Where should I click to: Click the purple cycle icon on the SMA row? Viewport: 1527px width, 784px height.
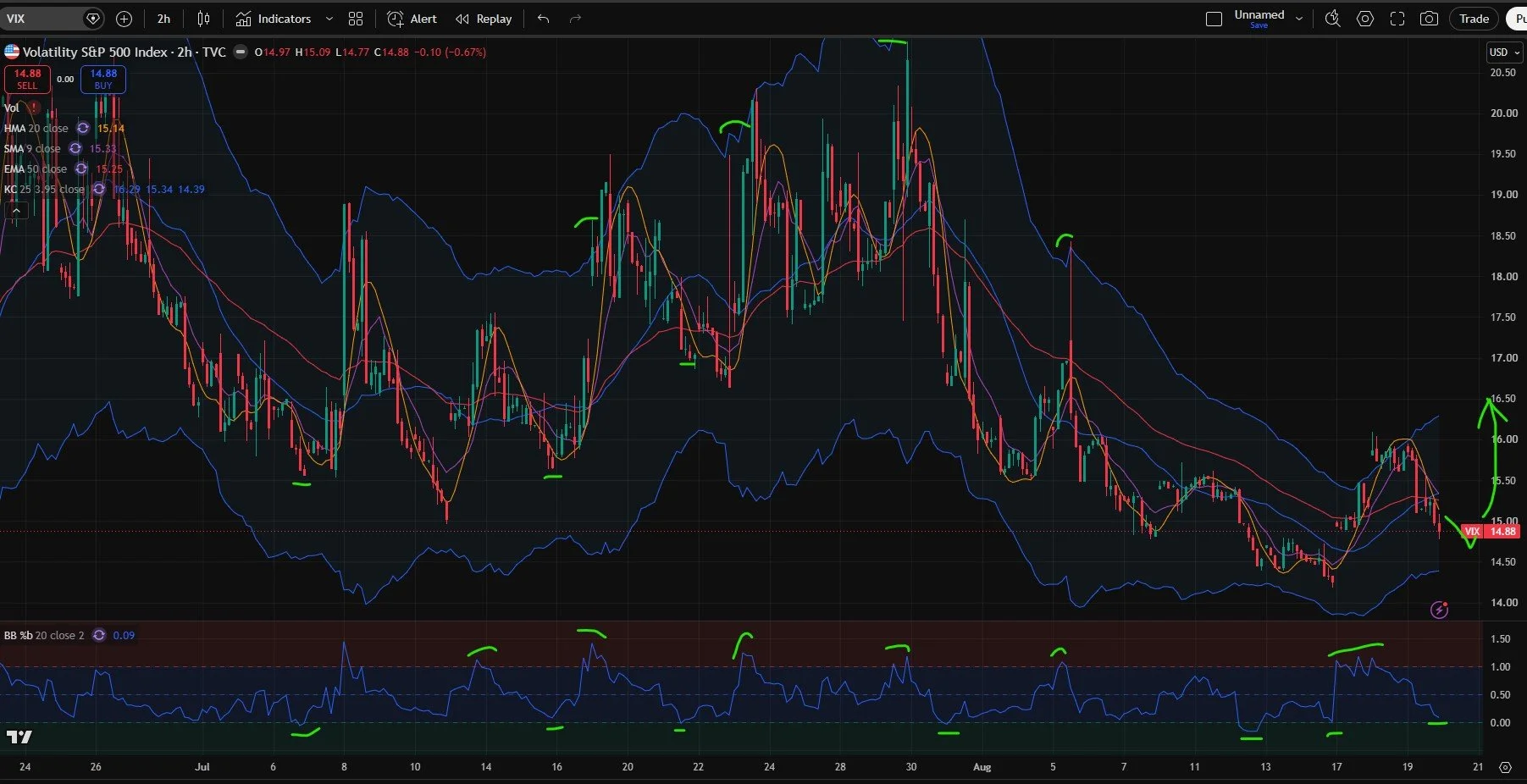tap(75, 148)
